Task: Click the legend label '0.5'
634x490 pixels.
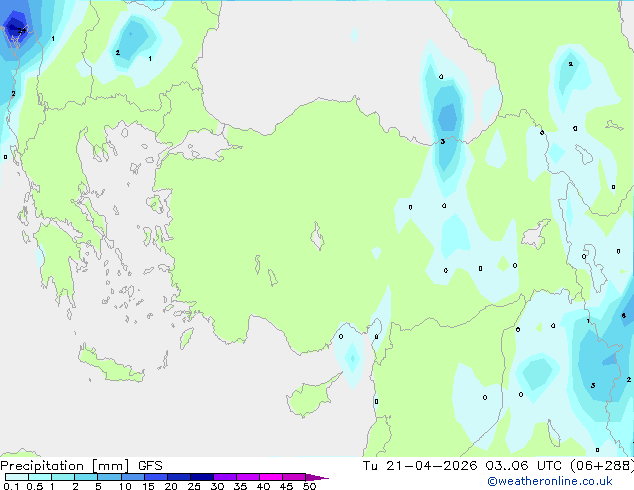Action: (x=34, y=486)
